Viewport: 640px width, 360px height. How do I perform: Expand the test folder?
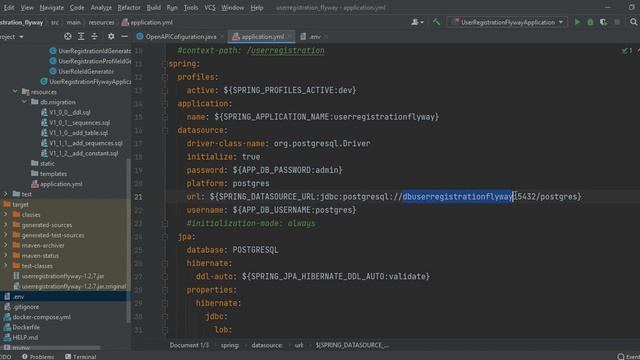point(6,194)
